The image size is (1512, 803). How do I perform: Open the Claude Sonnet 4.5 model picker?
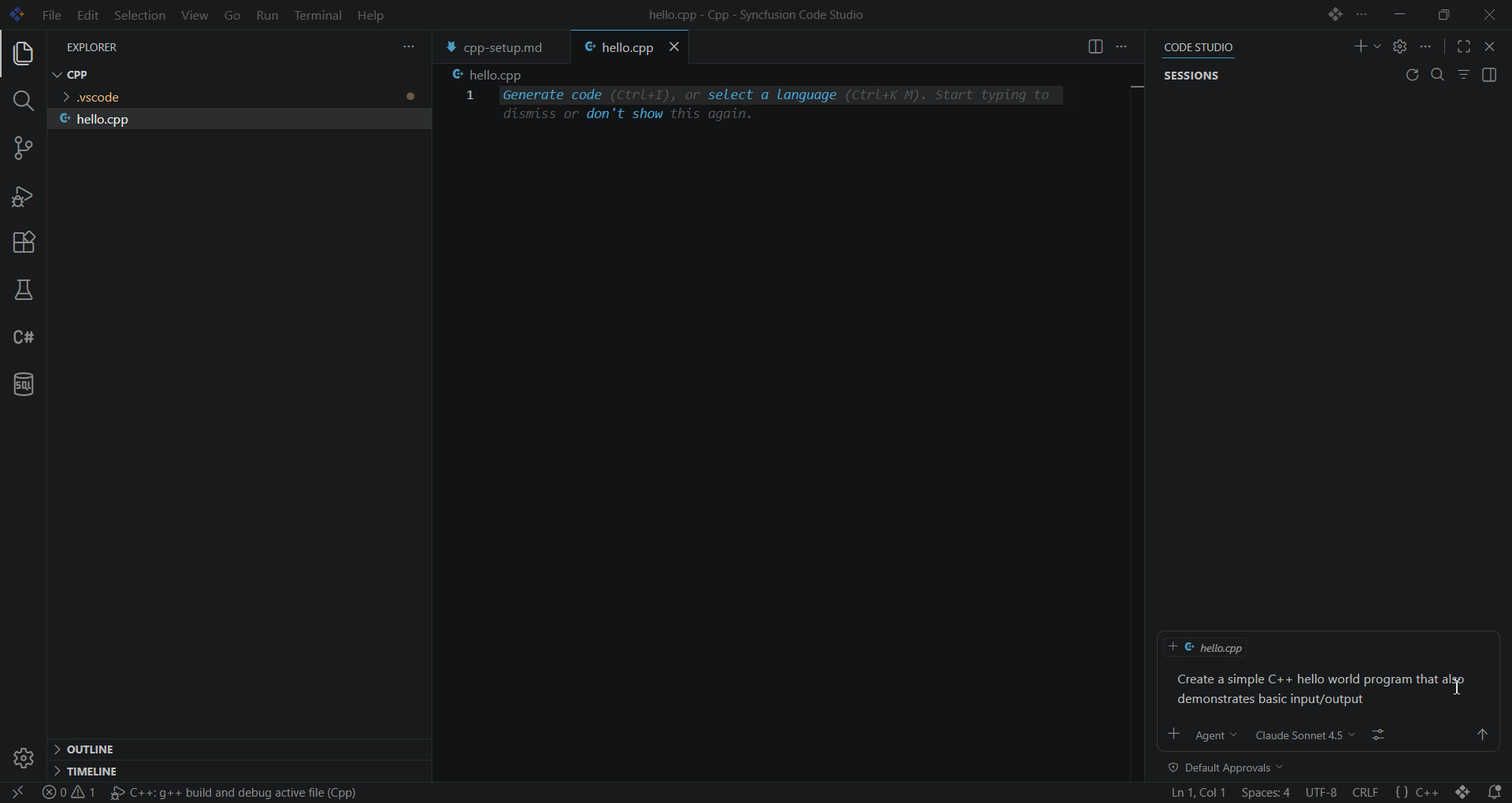(x=1305, y=735)
